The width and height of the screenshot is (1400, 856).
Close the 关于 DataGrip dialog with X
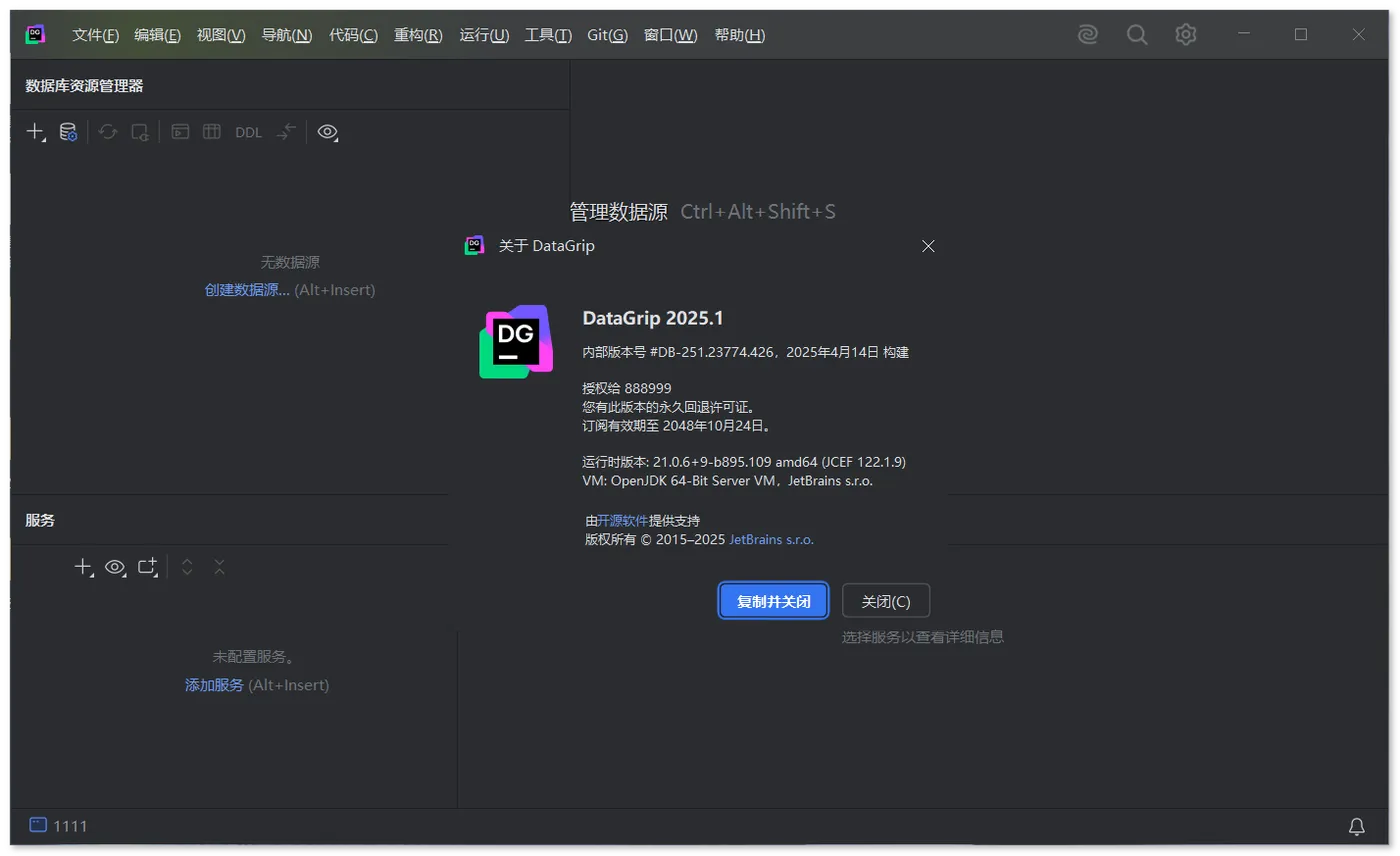click(x=928, y=246)
